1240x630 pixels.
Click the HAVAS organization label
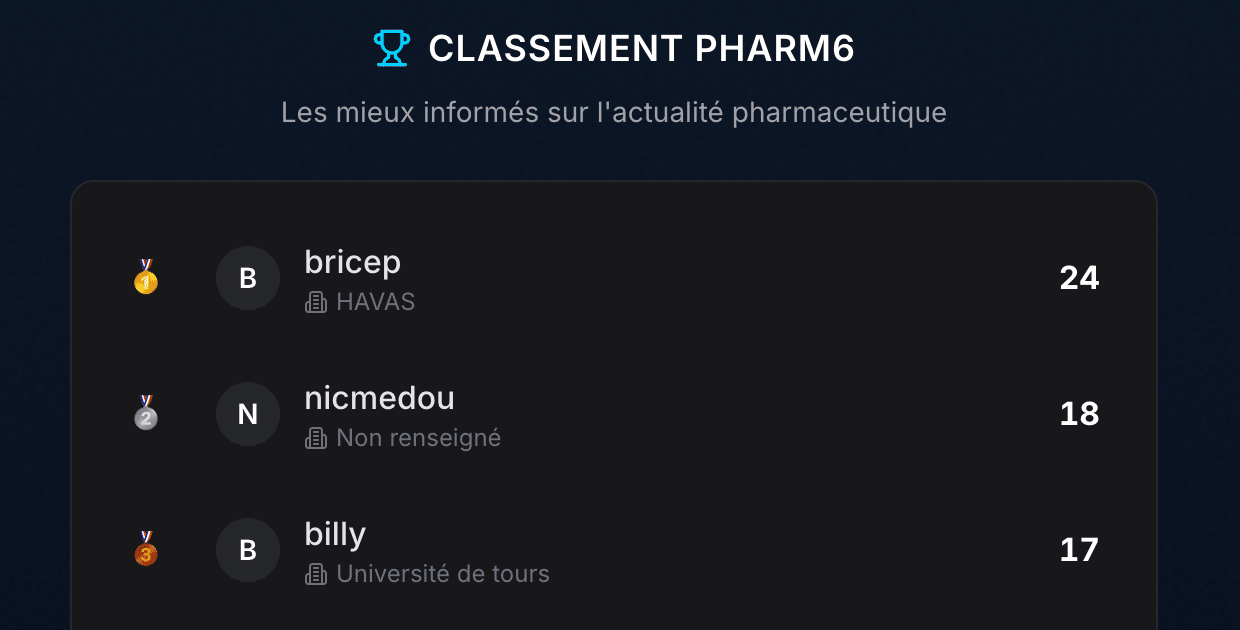375,302
